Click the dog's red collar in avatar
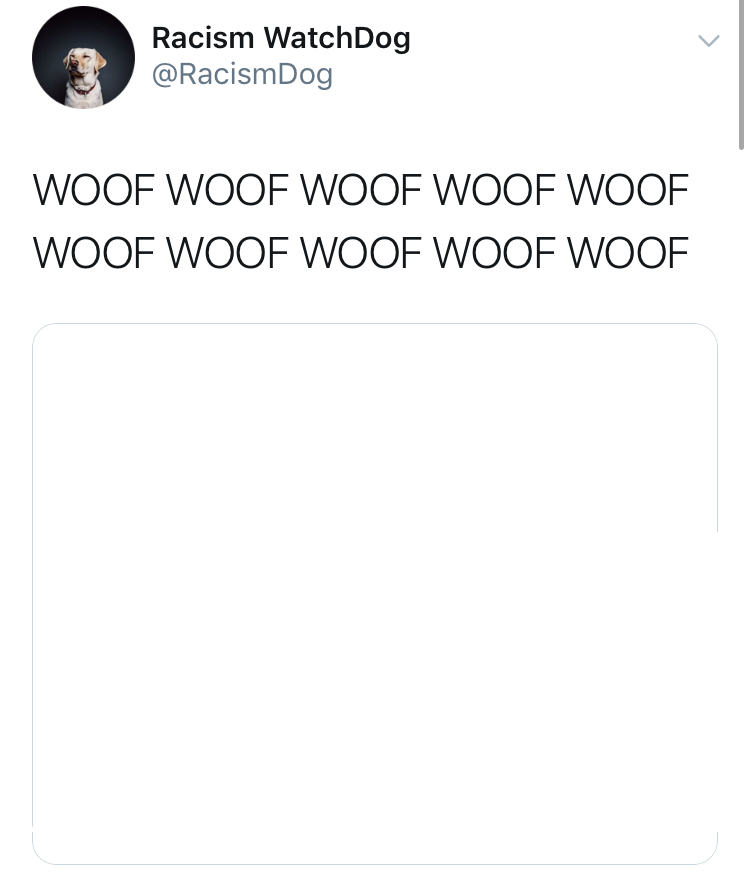This screenshot has width=750, height=878. pyautogui.click(x=84, y=88)
